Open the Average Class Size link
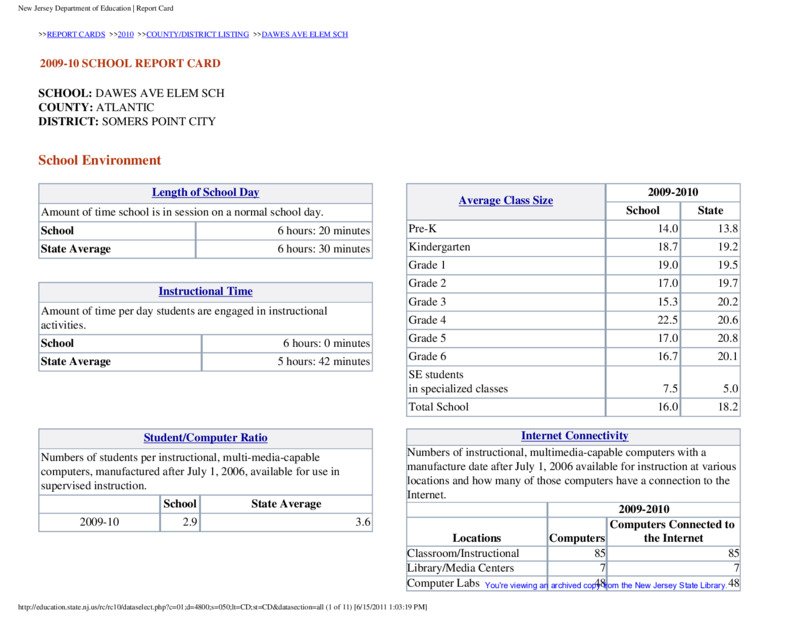 [x=506, y=201]
